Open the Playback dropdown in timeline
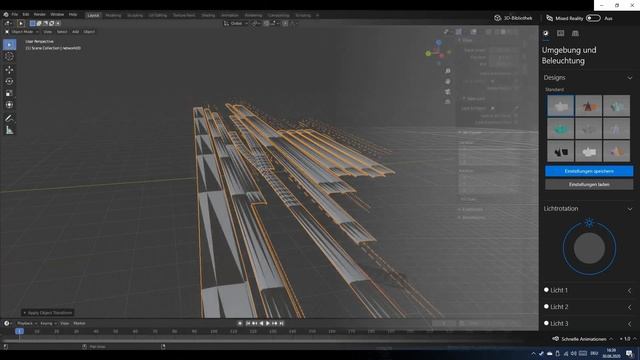640x360 pixels. pyautogui.click(x=27, y=323)
